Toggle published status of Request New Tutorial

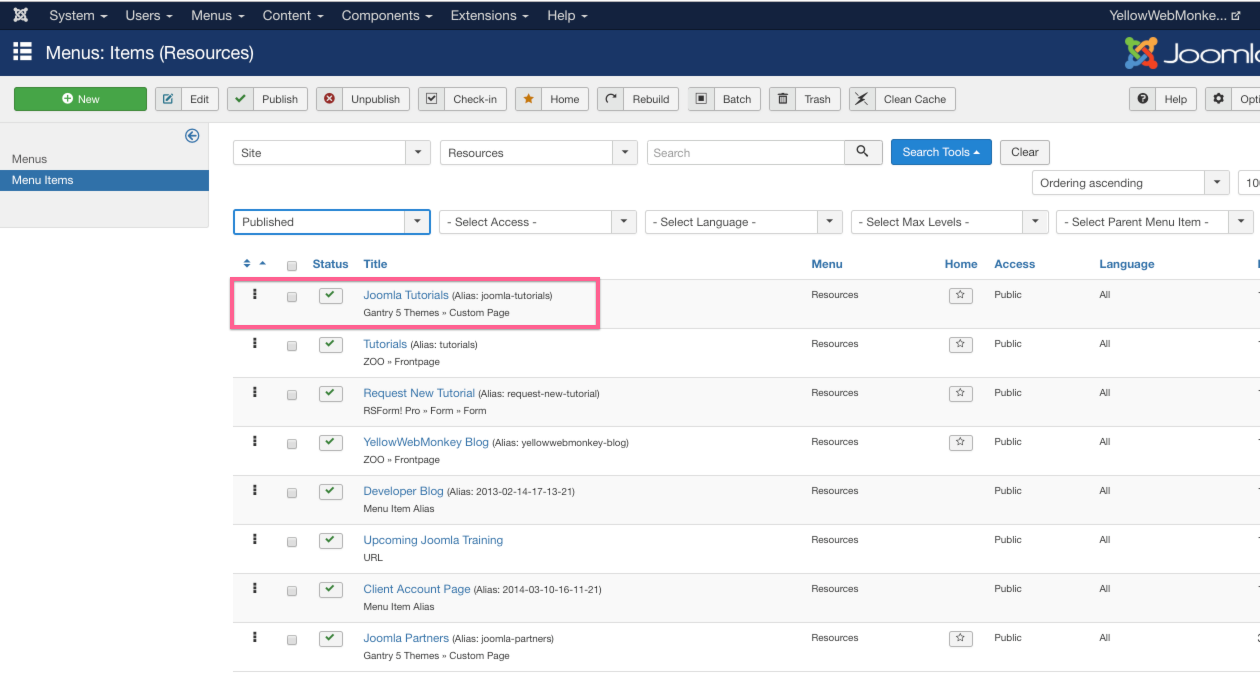coord(331,394)
